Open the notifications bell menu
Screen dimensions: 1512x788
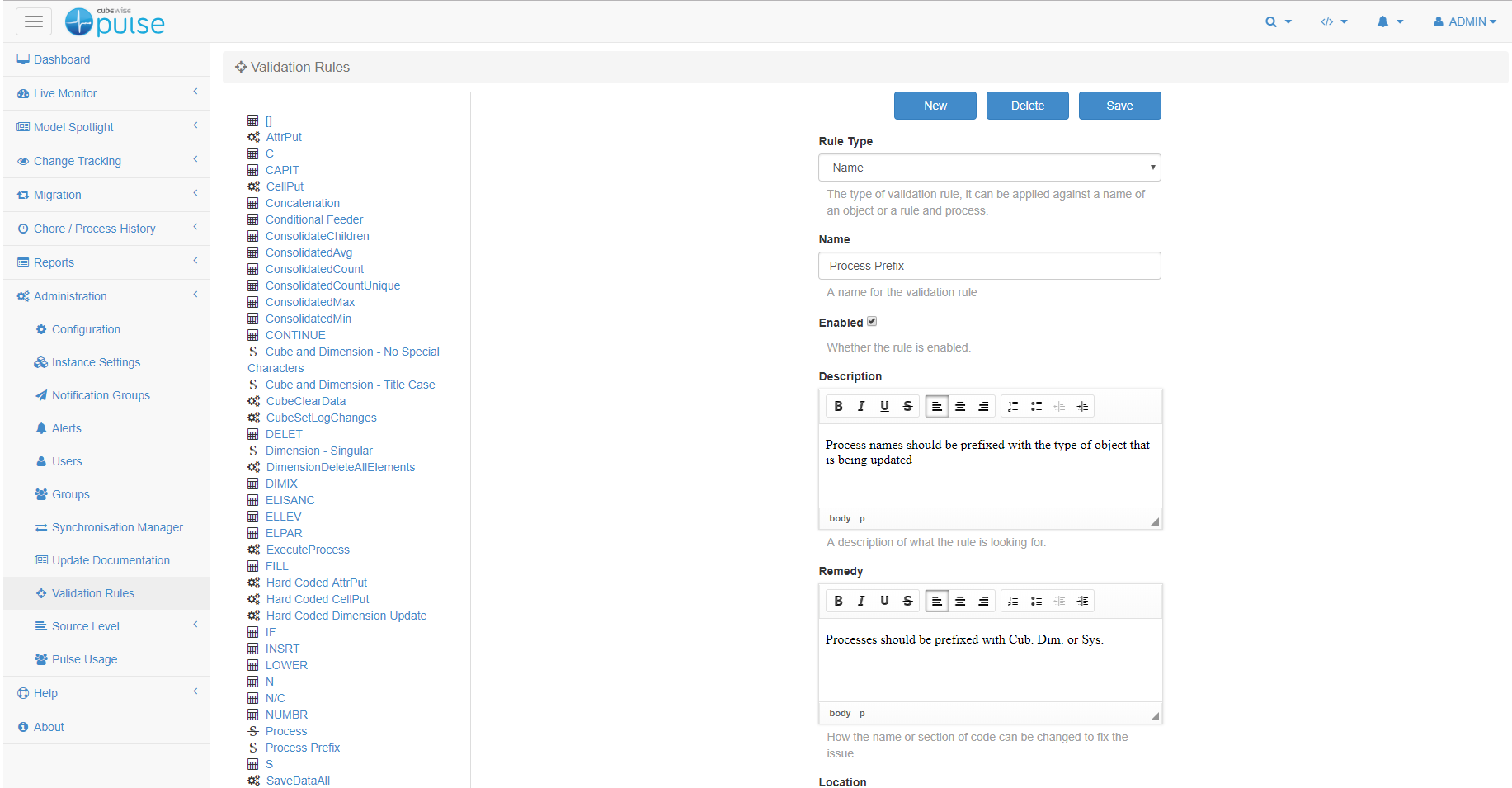pyautogui.click(x=1390, y=21)
